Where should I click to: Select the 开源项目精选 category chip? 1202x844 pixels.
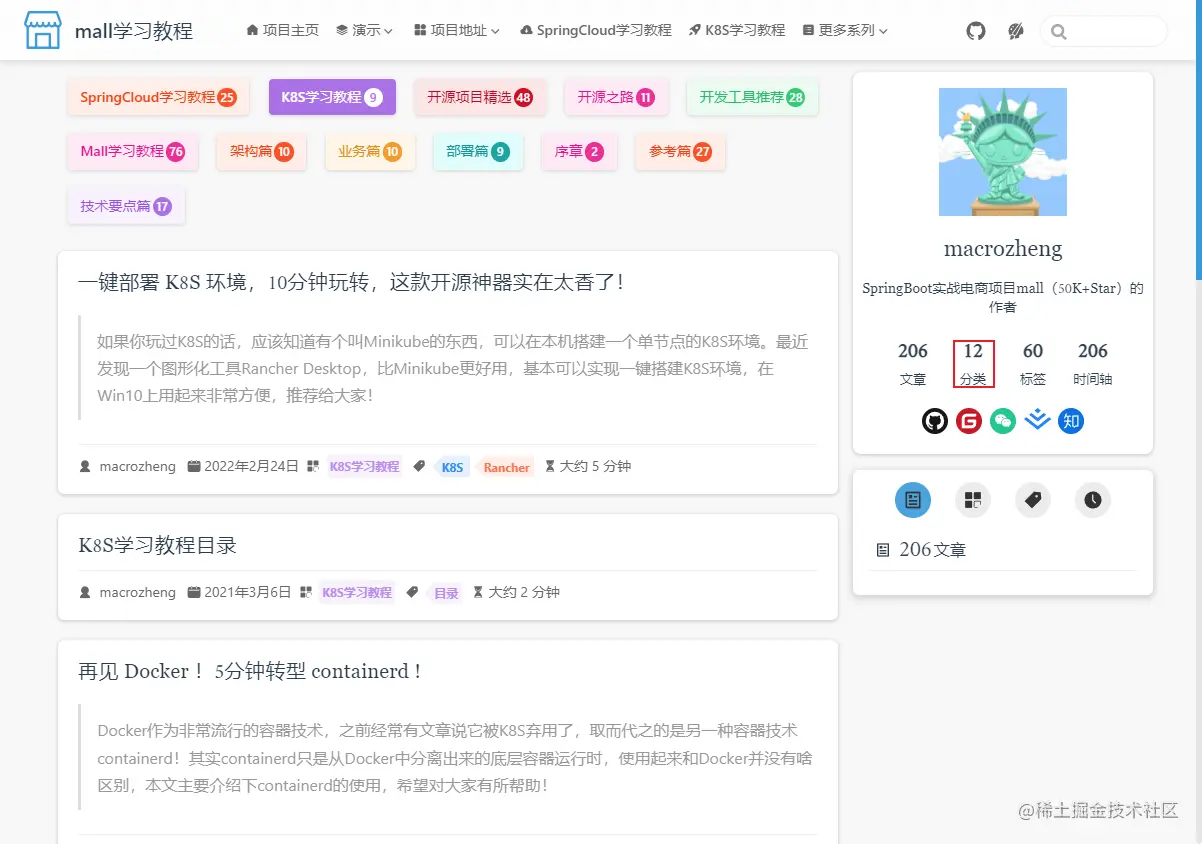click(x=480, y=97)
